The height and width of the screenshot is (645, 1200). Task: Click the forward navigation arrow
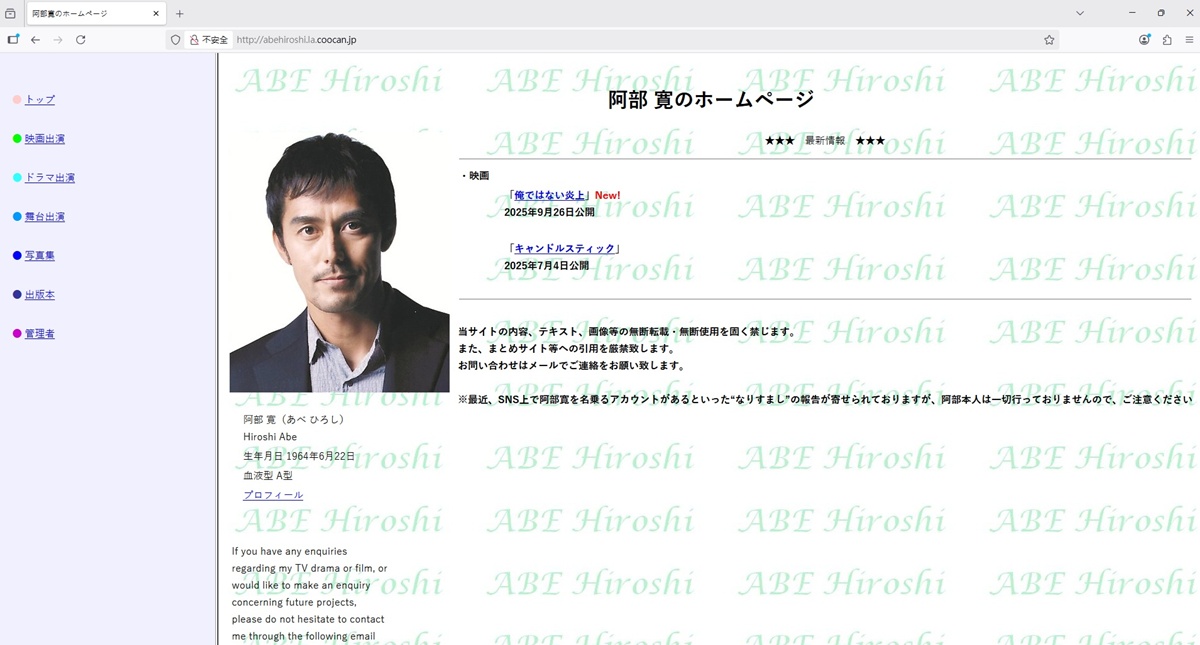pos(59,39)
